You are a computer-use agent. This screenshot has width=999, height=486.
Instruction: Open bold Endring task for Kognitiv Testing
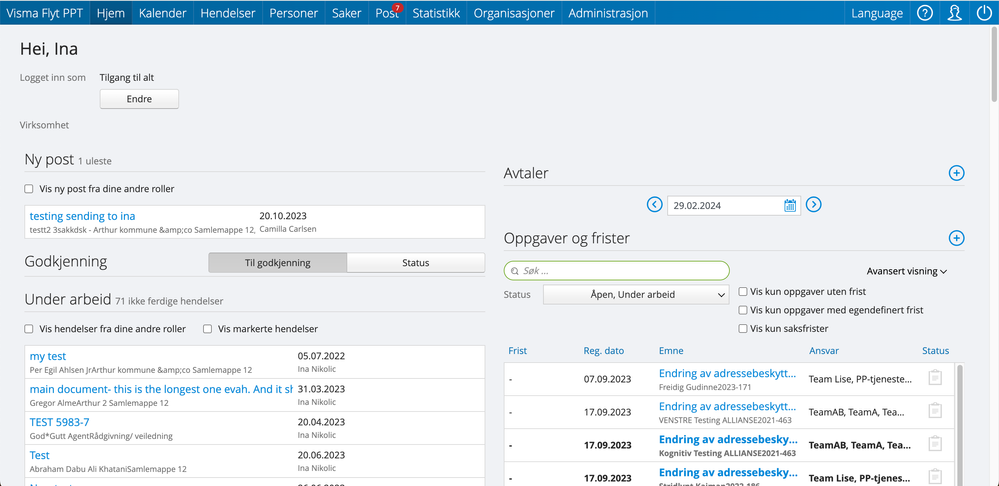pos(728,439)
